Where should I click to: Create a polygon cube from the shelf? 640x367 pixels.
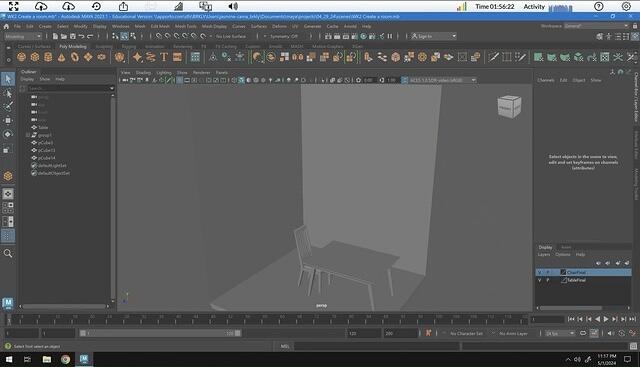pyautogui.click(x=35, y=57)
